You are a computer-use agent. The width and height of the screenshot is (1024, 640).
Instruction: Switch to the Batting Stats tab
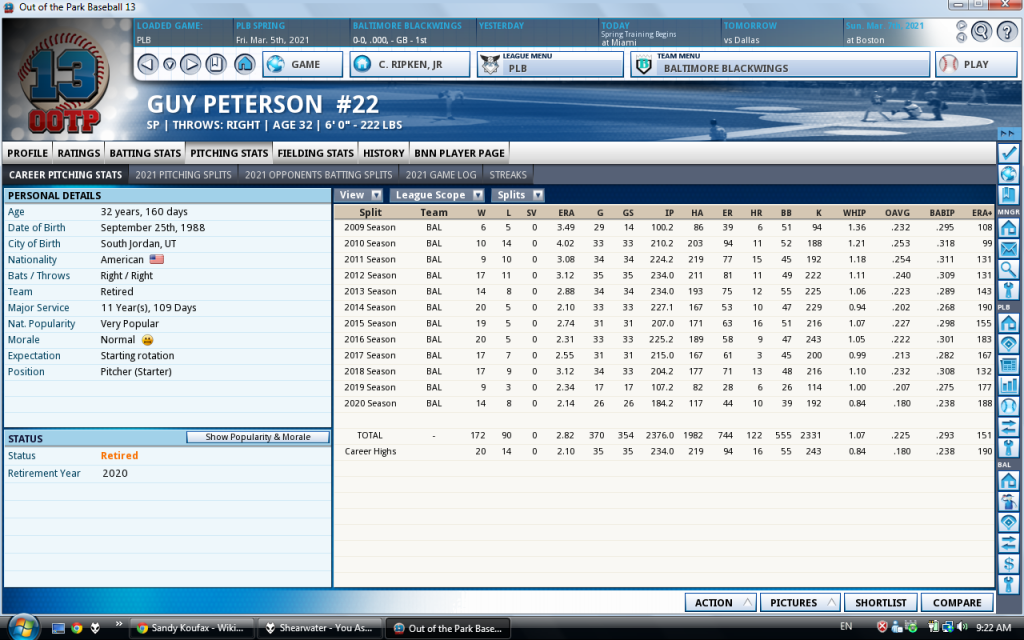coord(145,153)
